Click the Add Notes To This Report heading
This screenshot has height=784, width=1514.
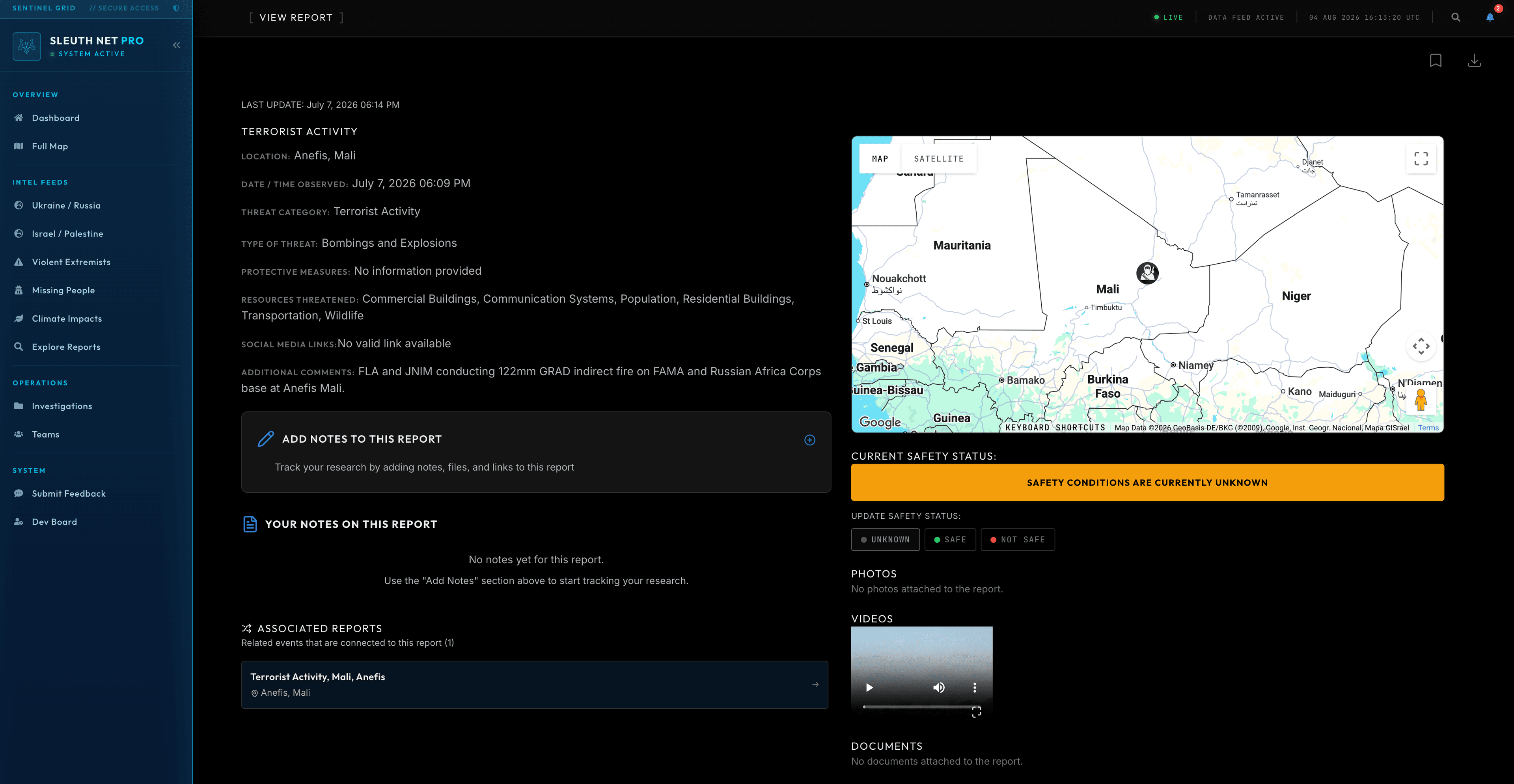tap(362, 439)
